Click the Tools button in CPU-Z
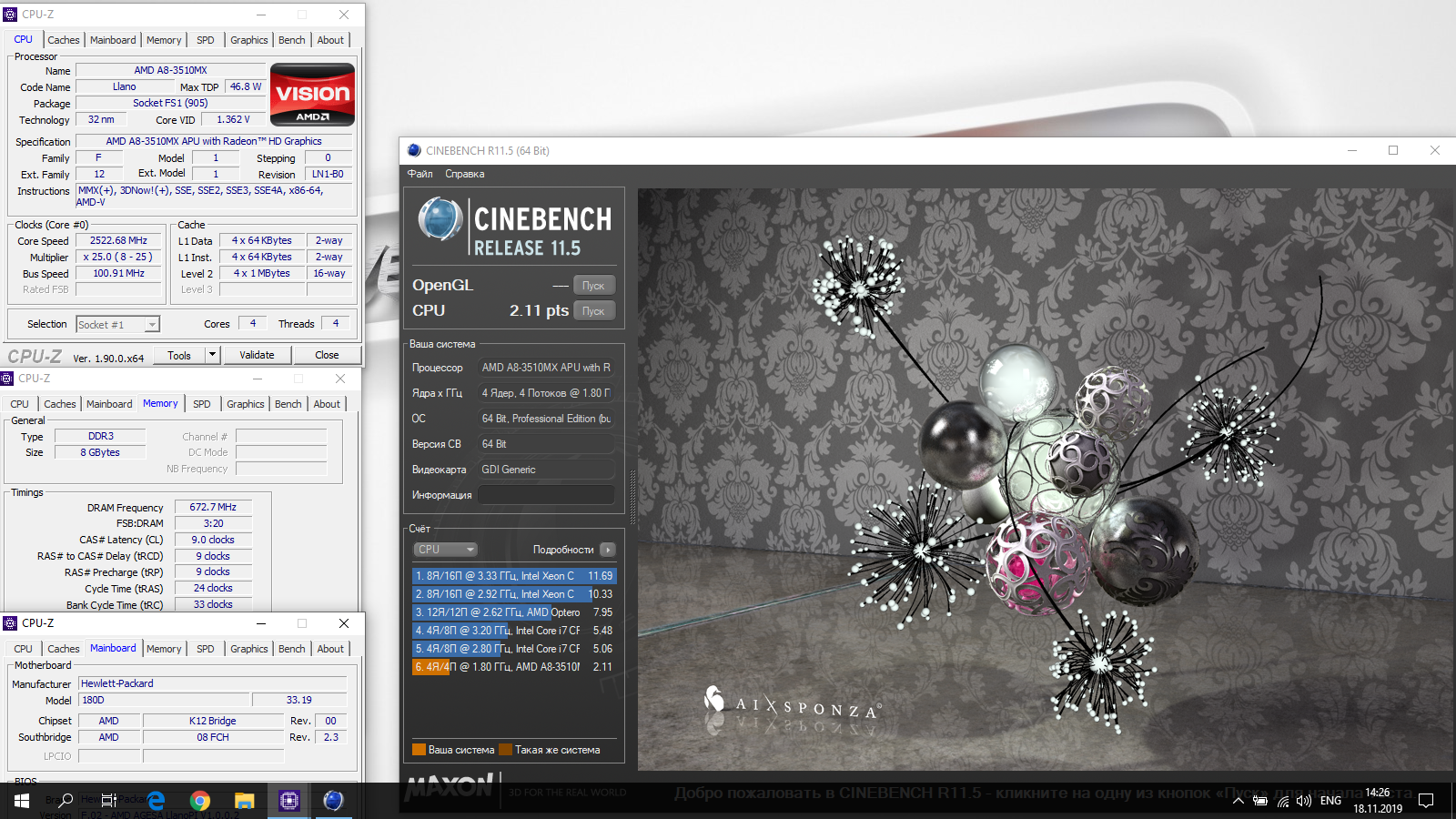Image resolution: width=1456 pixels, height=819 pixels. pos(179,356)
